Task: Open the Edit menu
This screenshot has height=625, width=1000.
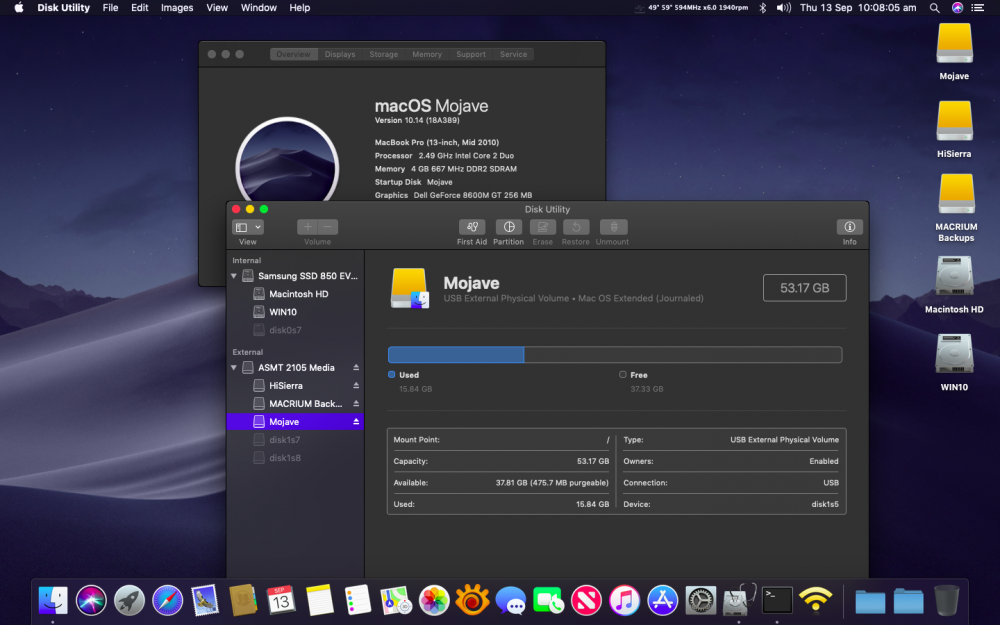Action: [x=140, y=8]
